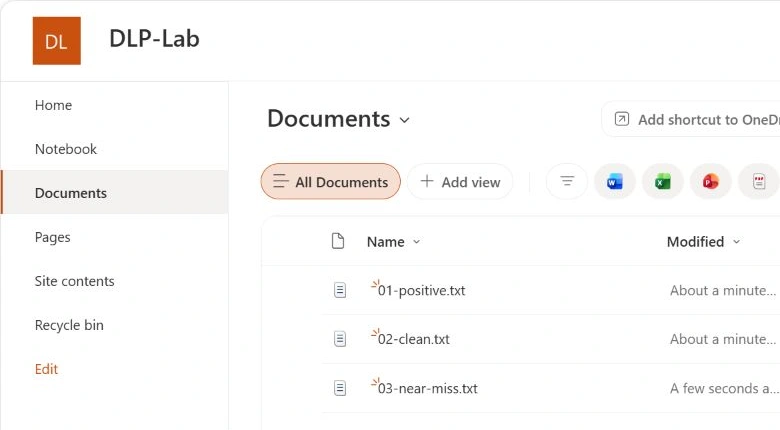Image resolution: width=780 pixels, height=430 pixels.
Task: Open the filter icon button
Action: tap(567, 181)
